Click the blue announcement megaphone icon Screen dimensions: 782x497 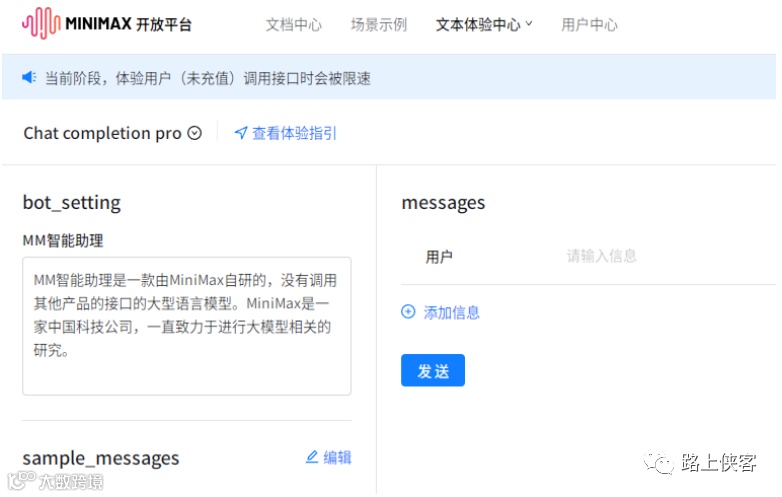pos(29,77)
